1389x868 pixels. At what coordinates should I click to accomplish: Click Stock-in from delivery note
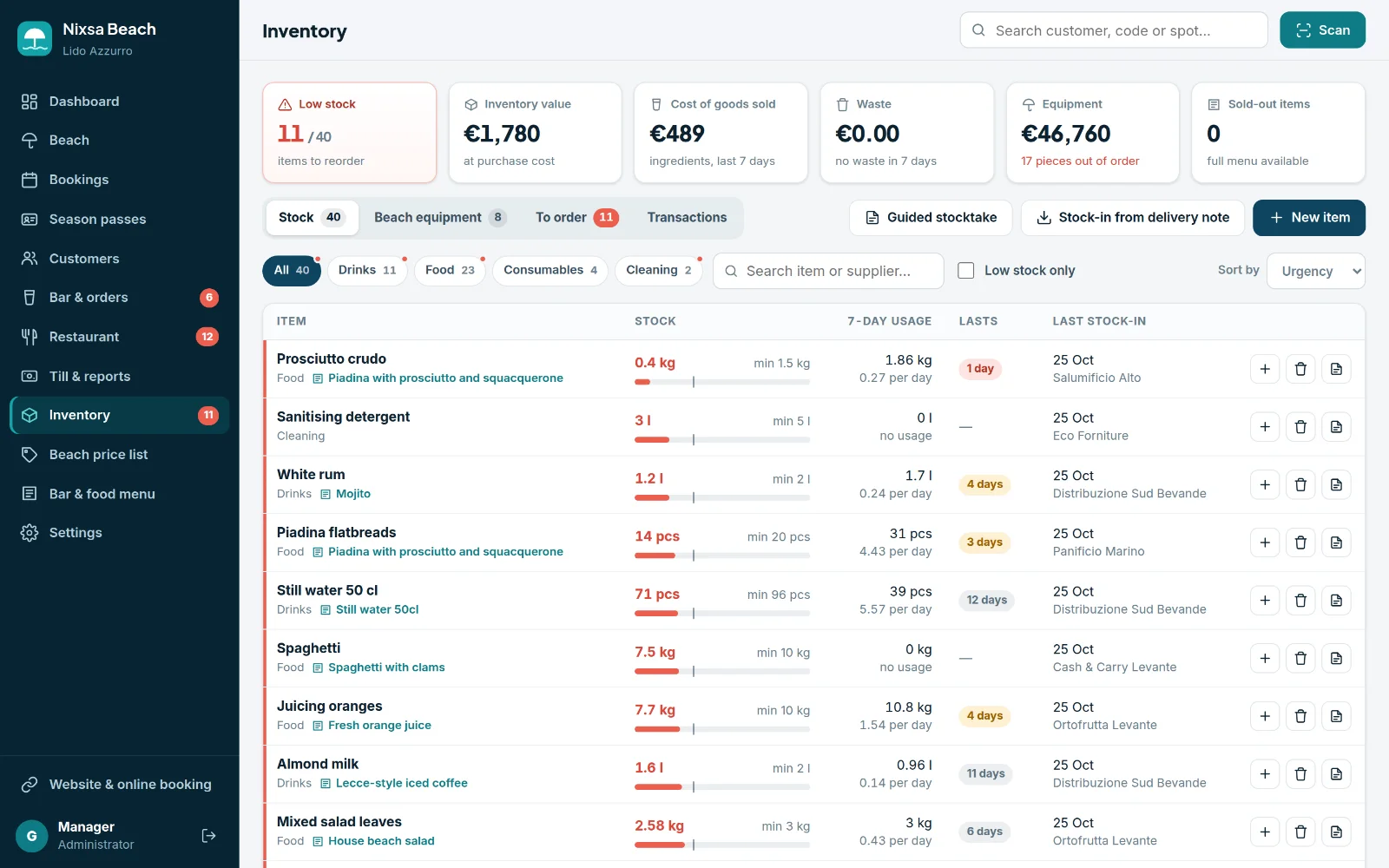pos(1133,218)
